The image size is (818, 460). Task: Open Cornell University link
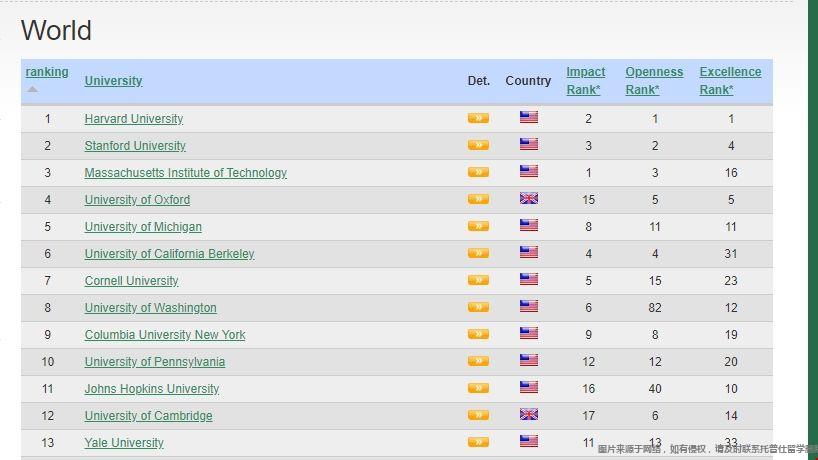[x=131, y=281]
